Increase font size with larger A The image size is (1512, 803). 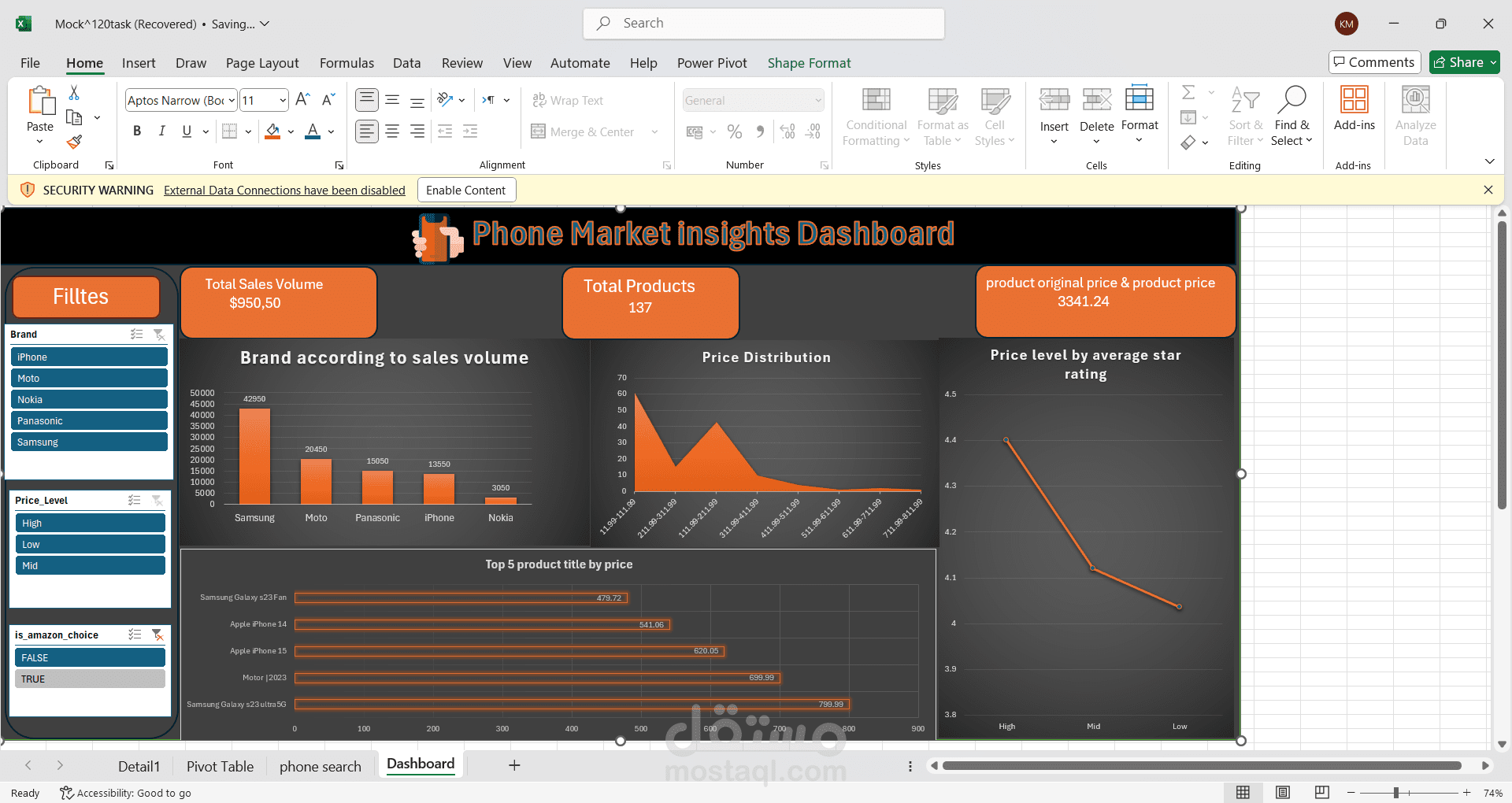302,100
